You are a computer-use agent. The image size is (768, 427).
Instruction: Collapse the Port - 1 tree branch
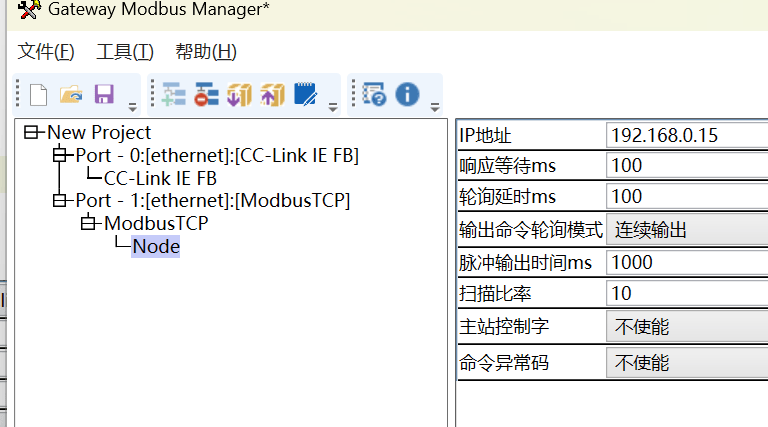pyautogui.click(x=59, y=200)
